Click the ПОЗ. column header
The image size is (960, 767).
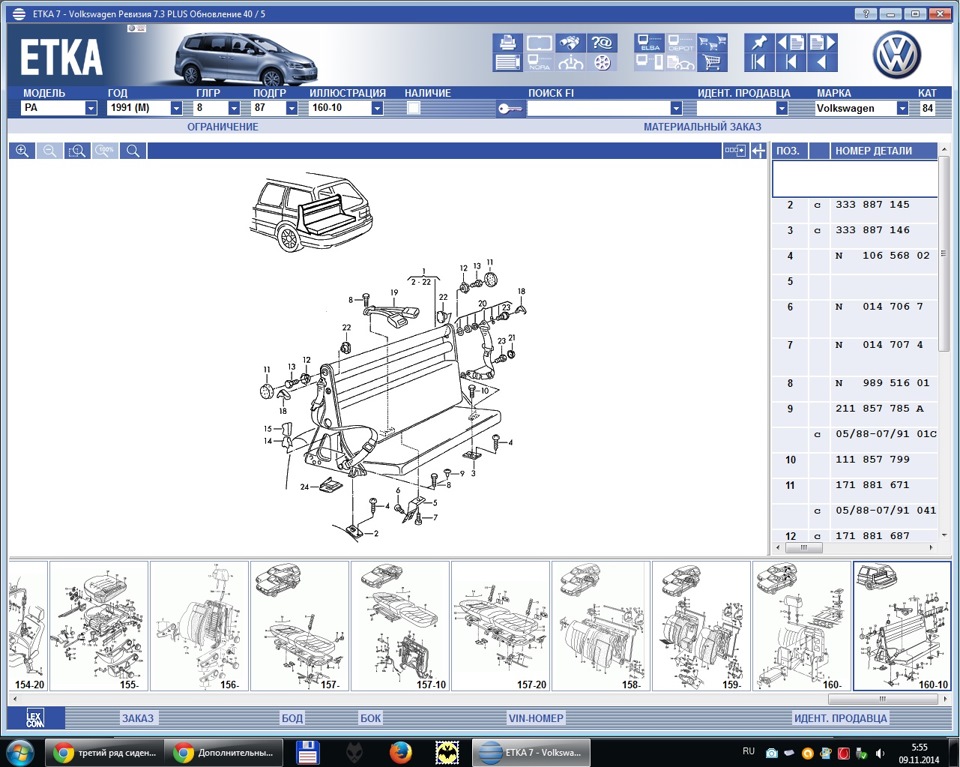(789, 151)
